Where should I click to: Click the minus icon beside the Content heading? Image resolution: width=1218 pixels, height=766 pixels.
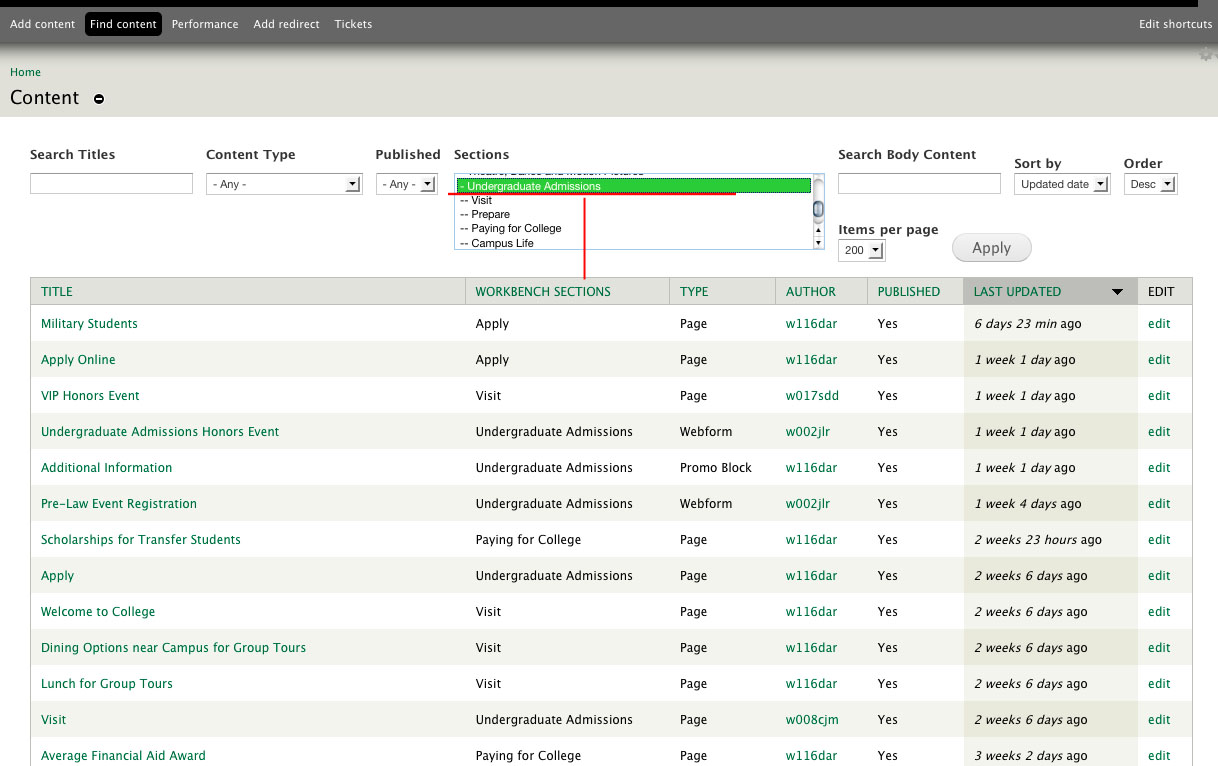pyautogui.click(x=98, y=99)
